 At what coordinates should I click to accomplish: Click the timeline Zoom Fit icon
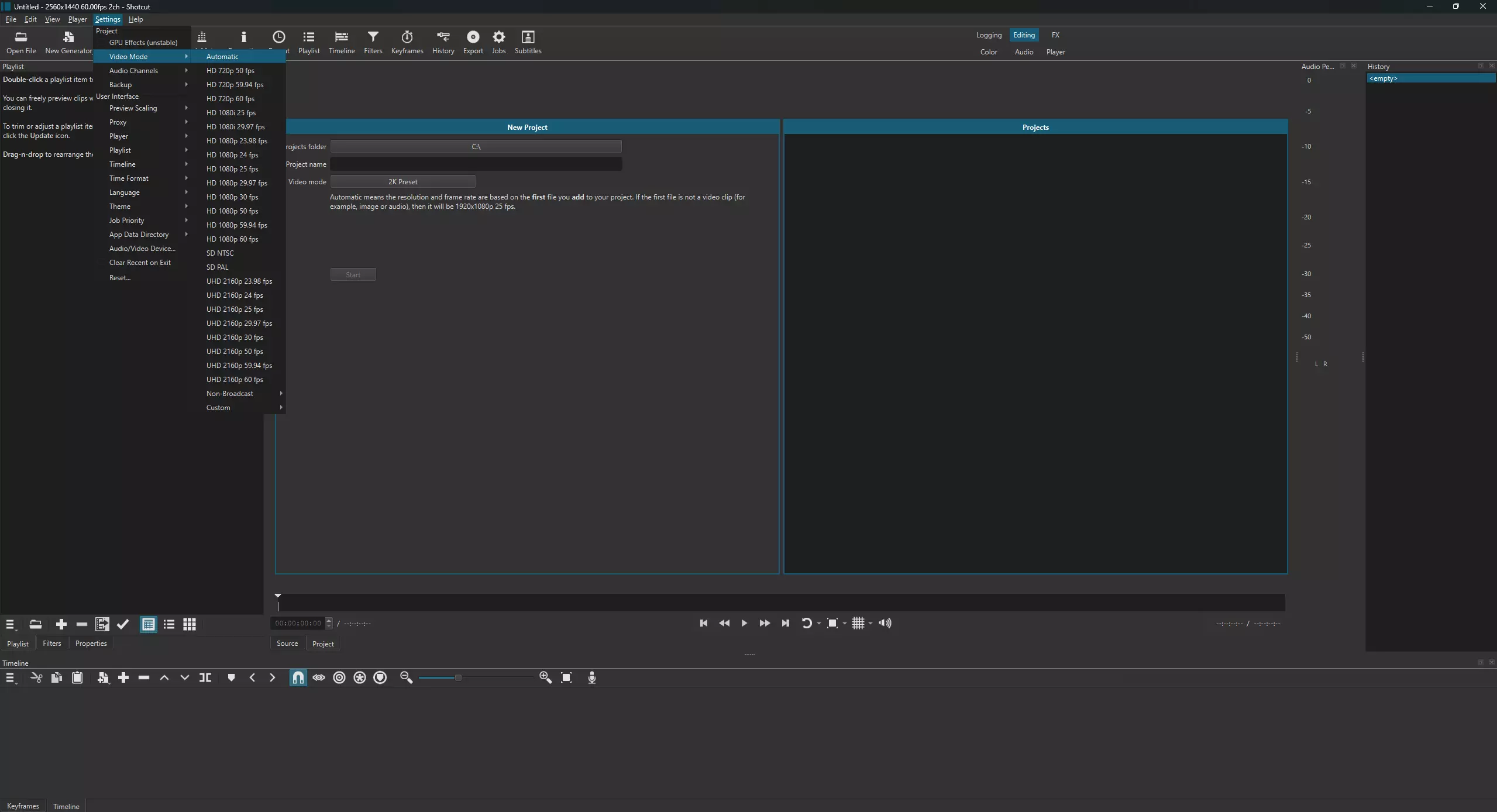(566, 677)
